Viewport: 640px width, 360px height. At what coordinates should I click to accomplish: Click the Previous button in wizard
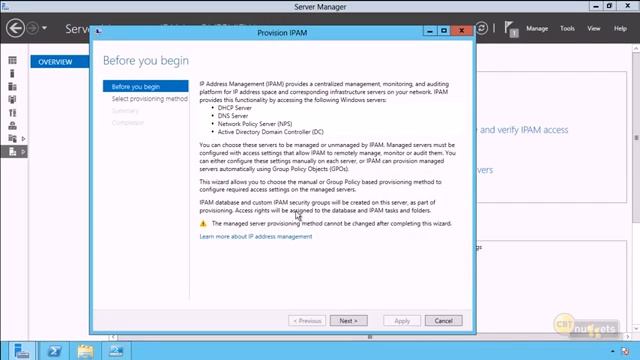point(307,321)
